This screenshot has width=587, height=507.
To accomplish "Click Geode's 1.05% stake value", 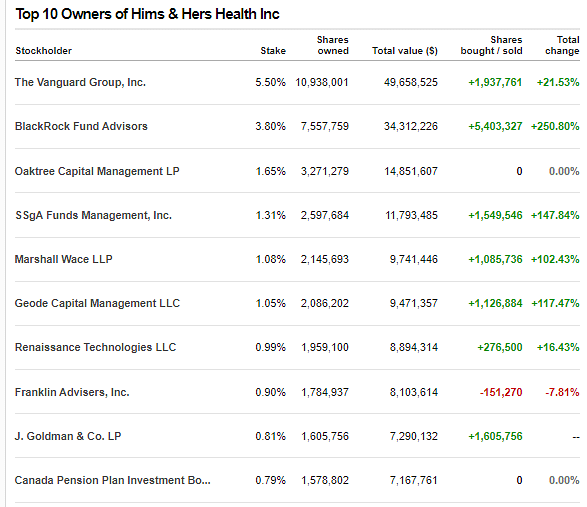I will (x=270, y=303).
